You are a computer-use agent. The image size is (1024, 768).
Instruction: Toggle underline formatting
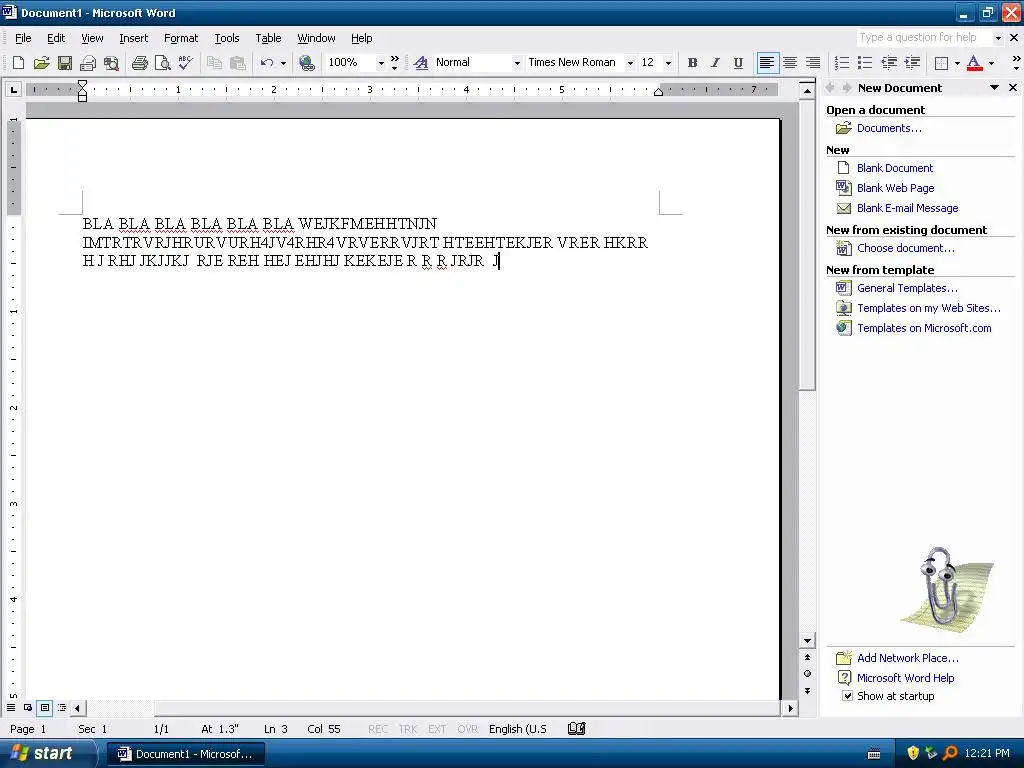tap(738, 63)
